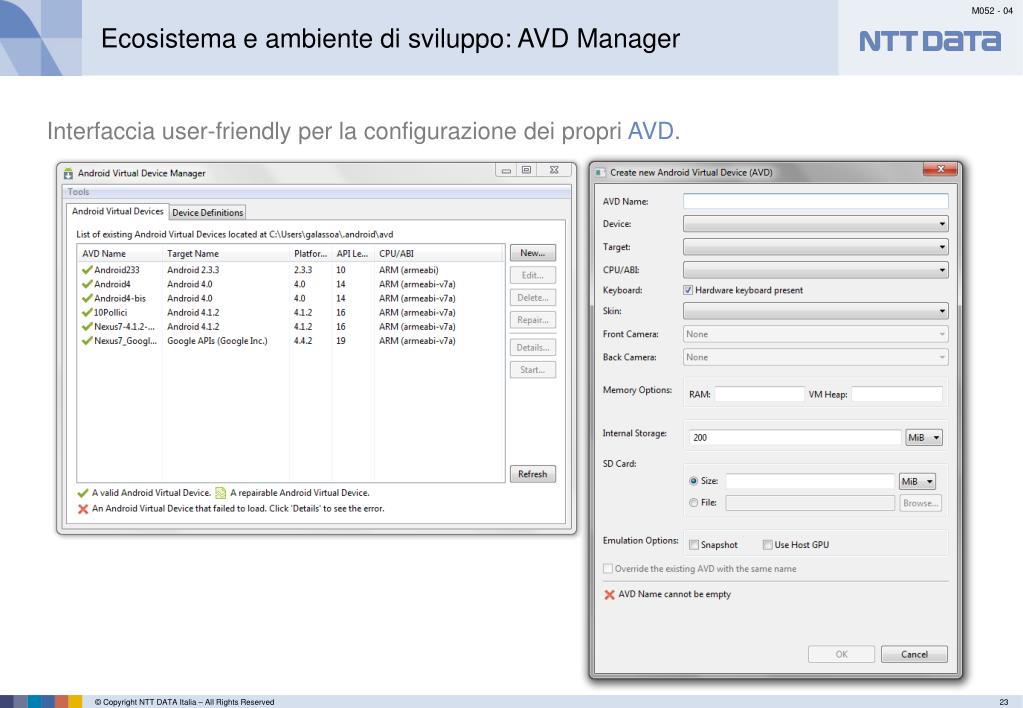Click the Android icon in AVD Manager title bar
Viewport: 1023px width, 708px height.
[x=69, y=174]
